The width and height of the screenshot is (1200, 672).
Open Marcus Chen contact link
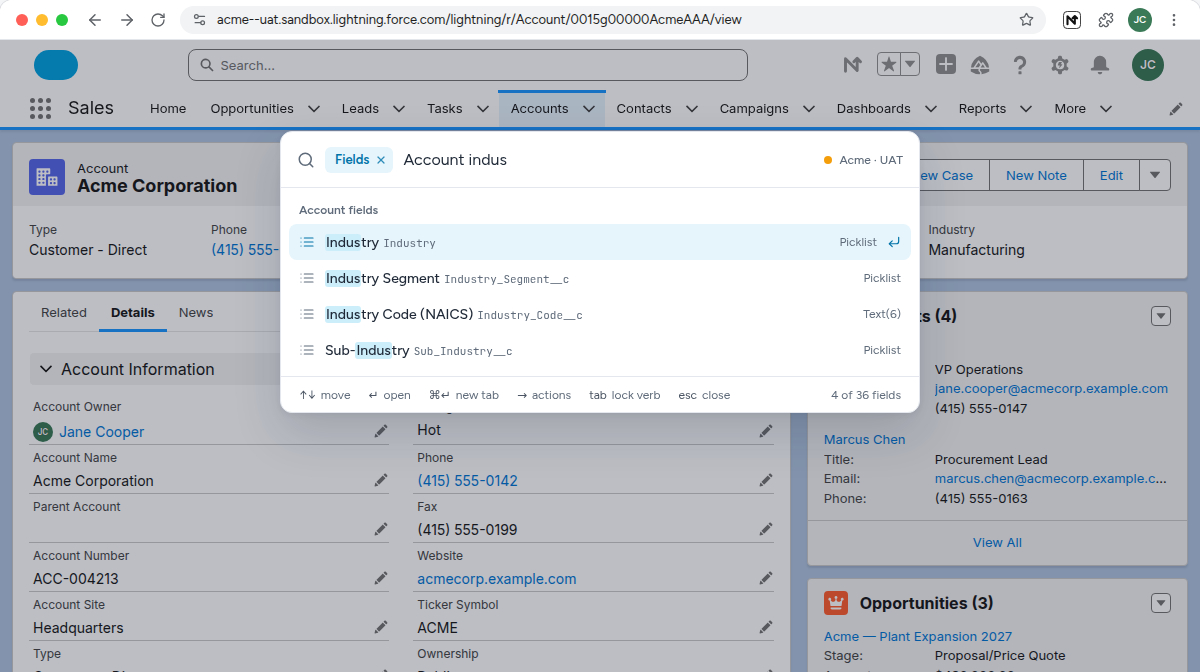click(865, 439)
